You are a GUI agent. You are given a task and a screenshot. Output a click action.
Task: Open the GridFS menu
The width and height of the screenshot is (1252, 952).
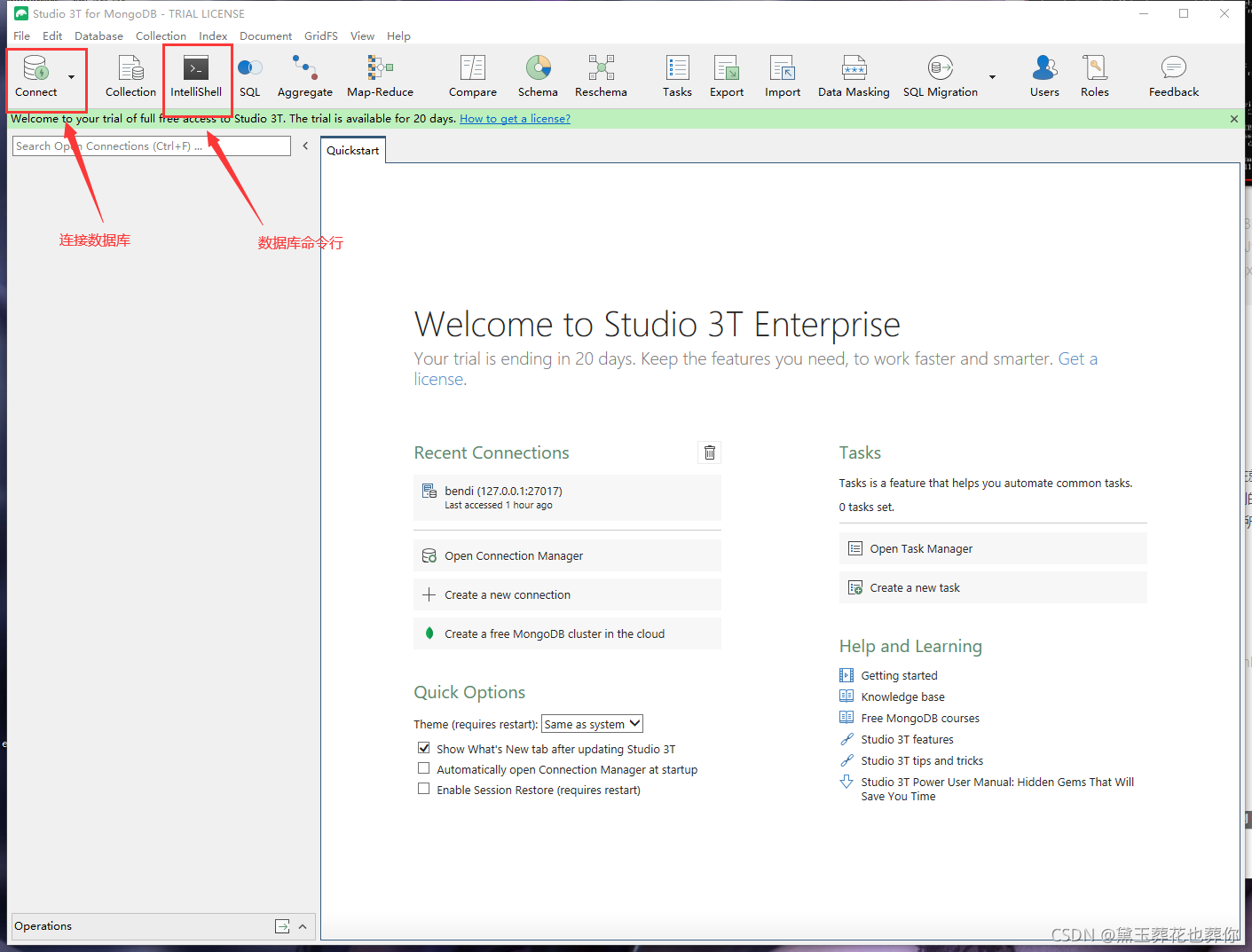pyautogui.click(x=321, y=36)
